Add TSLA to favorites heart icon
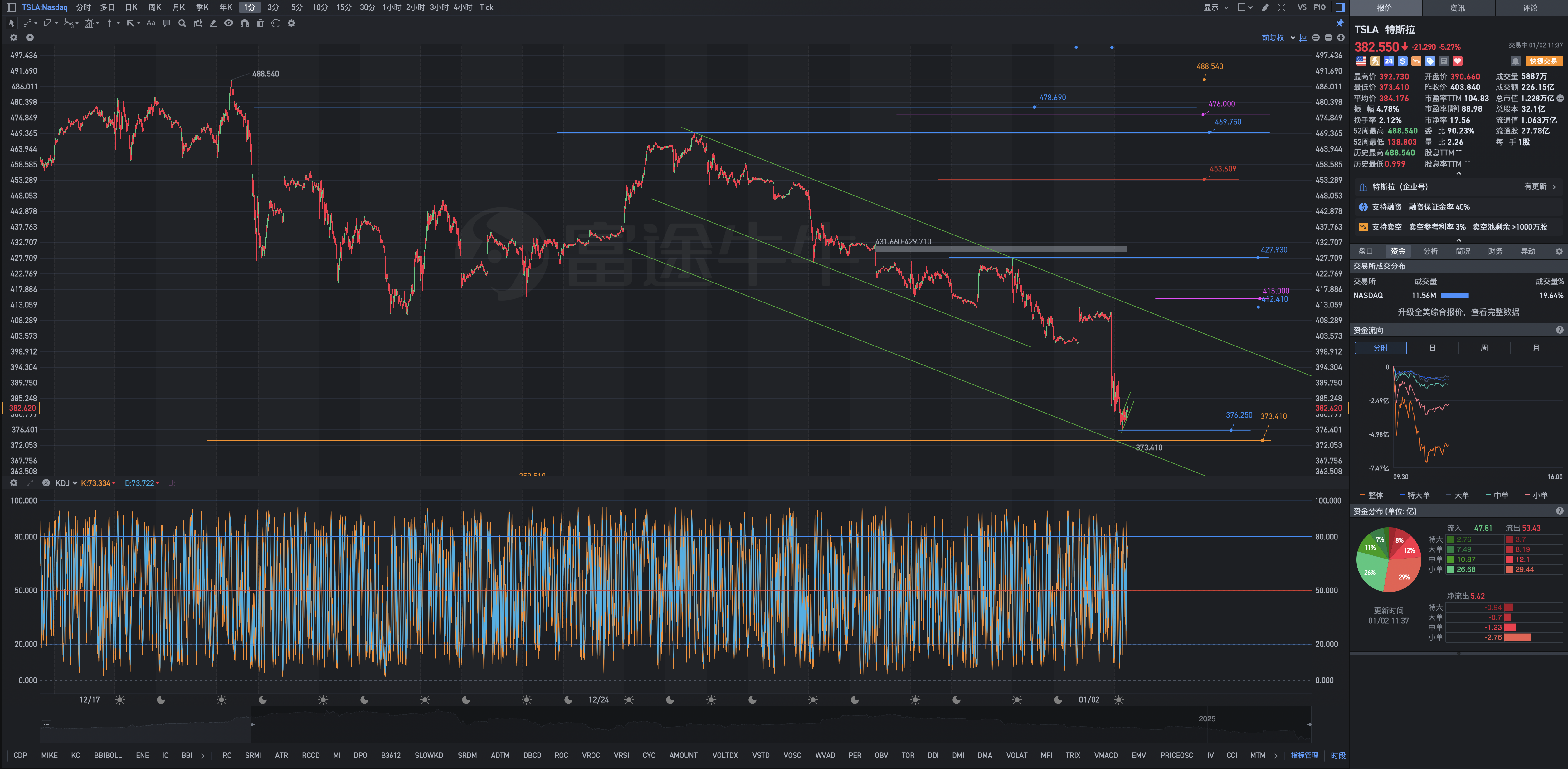This screenshot has height=769, width=1568. click(1457, 61)
